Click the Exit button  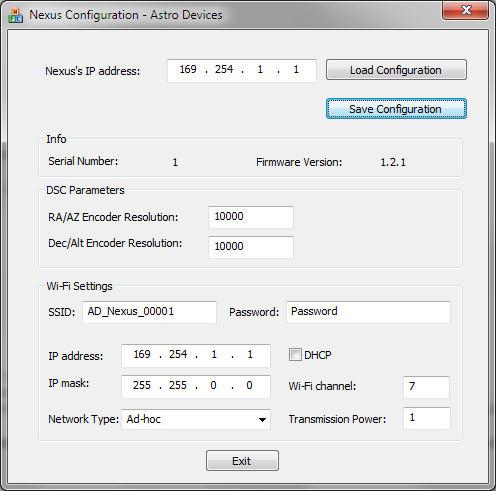click(x=242, y=461)
